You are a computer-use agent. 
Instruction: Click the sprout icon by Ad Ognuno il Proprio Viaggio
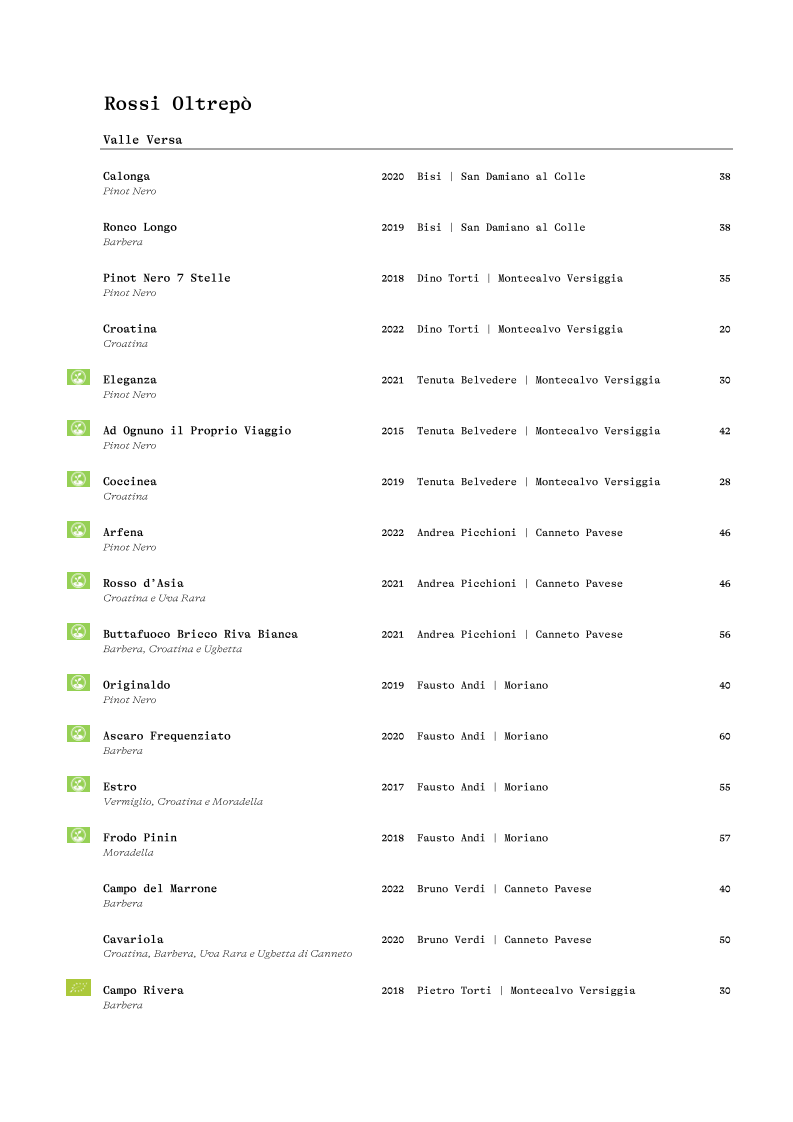pyautogui.click(x=78, y=428)
